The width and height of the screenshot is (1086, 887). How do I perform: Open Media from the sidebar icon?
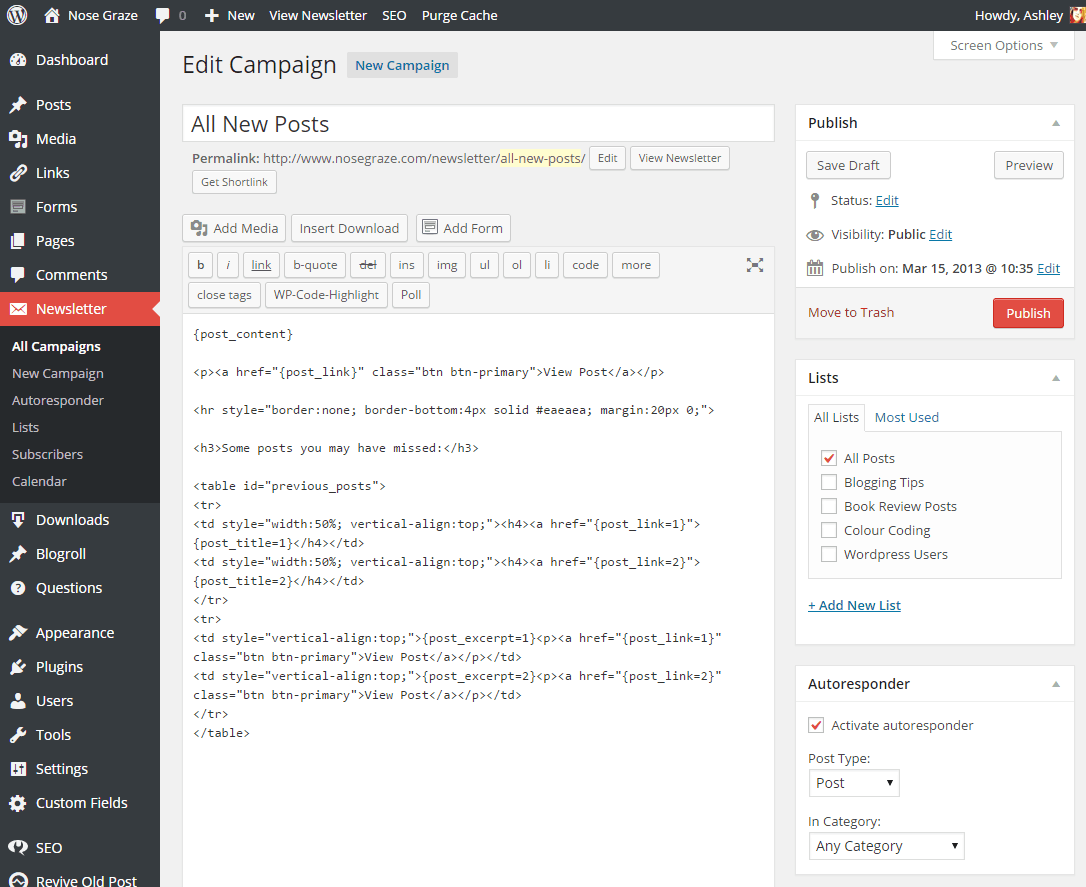pos(18,139)
